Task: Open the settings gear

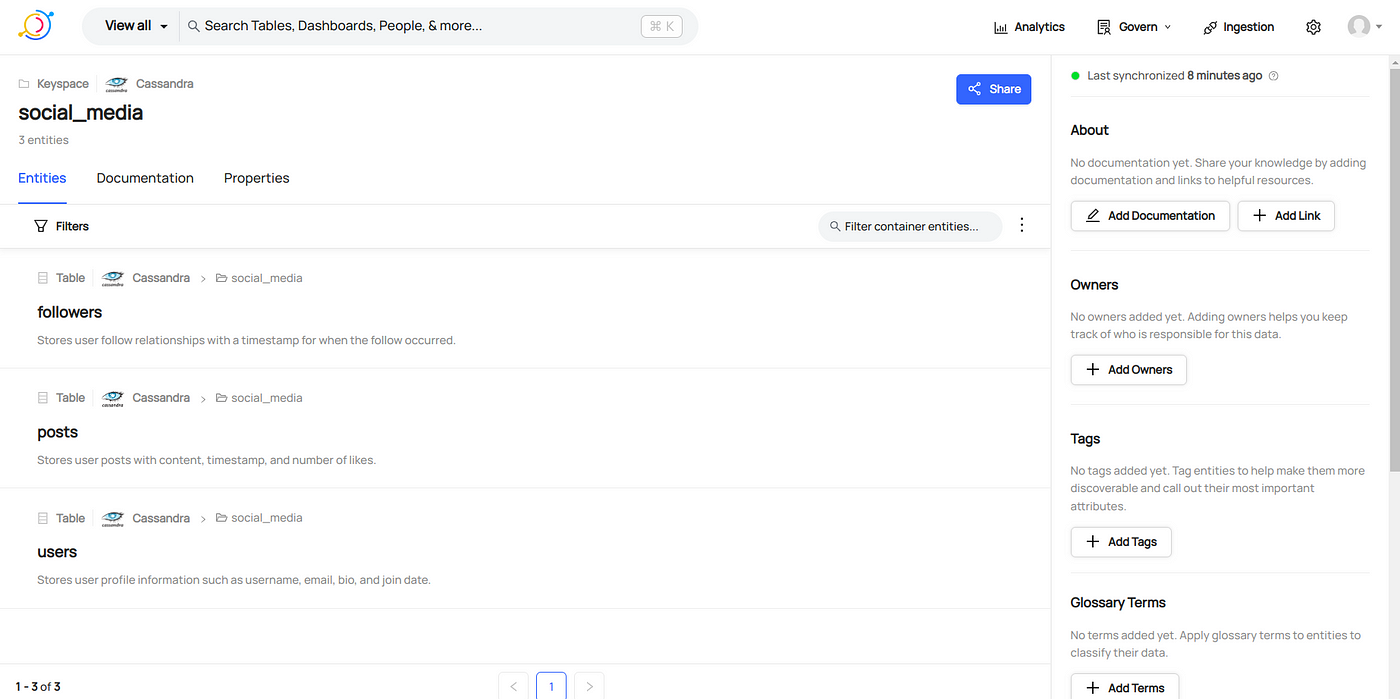Action: point(1313,27)
